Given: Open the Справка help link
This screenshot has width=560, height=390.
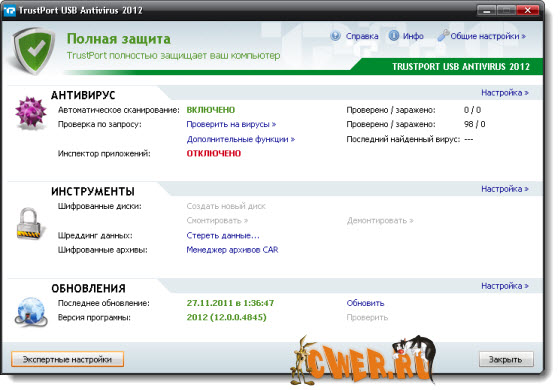Looking at the screenshot, I should tap(362, 36).
